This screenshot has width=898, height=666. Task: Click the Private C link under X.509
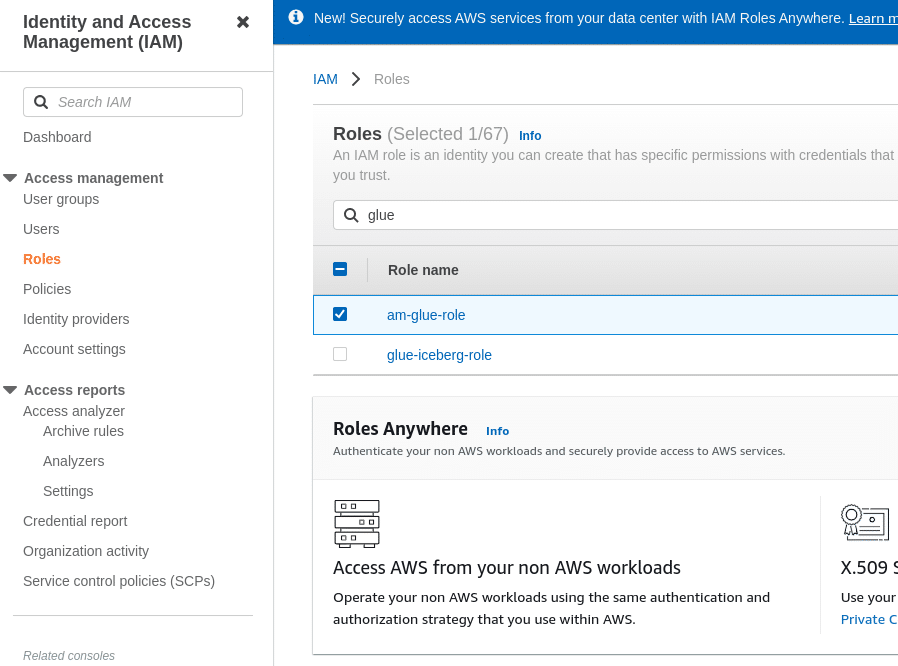click(869, 620)
